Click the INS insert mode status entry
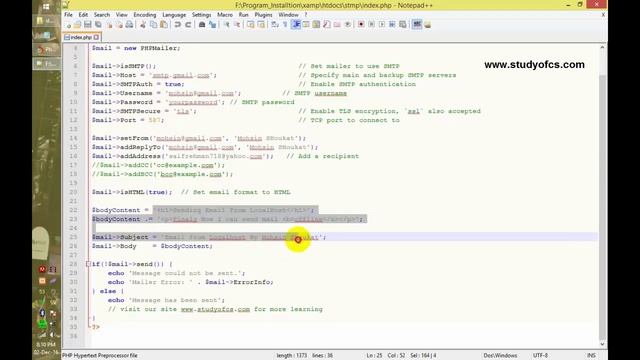 click(591, 356)
